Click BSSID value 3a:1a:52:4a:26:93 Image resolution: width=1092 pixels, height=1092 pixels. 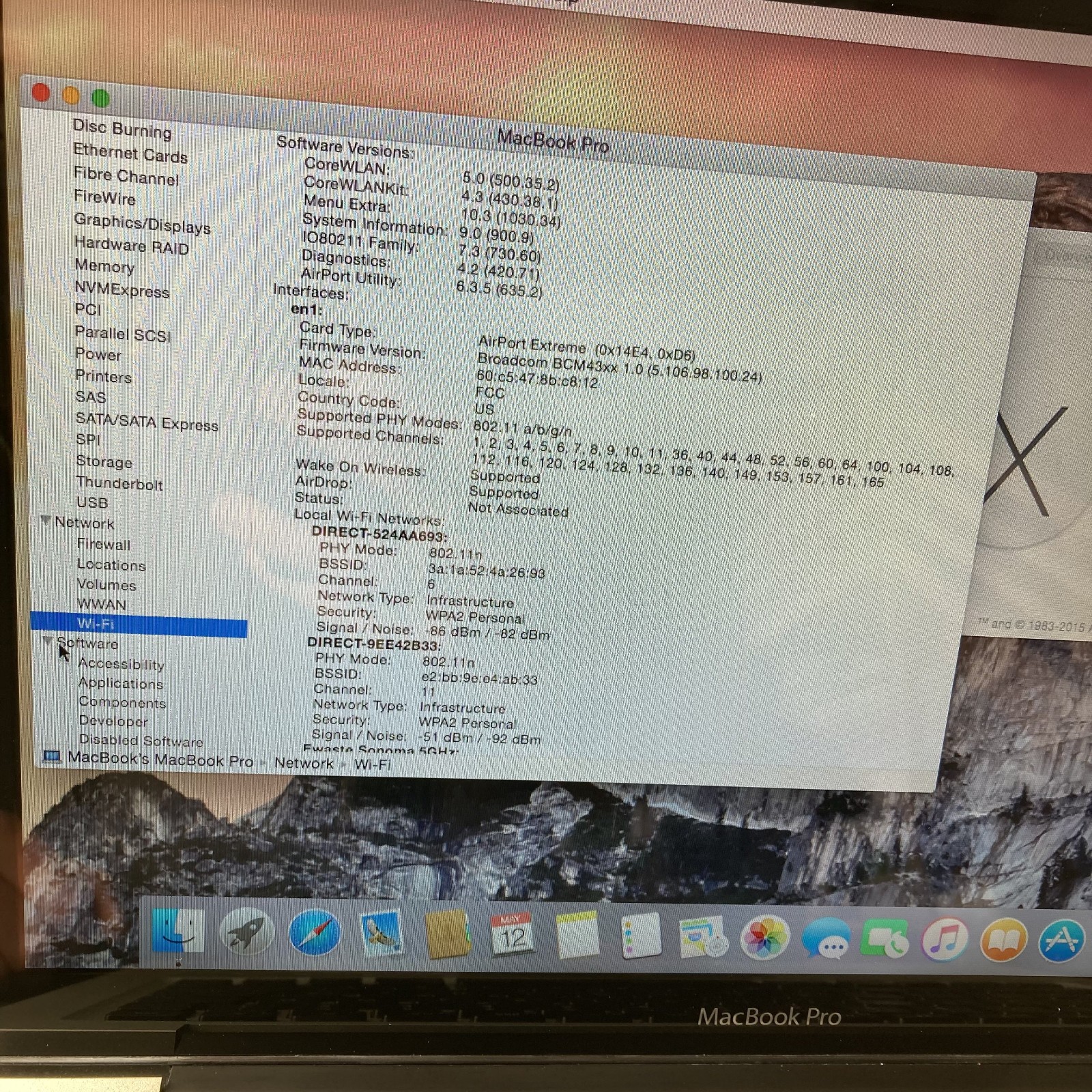pyautogui.click(x=487, y=571)
